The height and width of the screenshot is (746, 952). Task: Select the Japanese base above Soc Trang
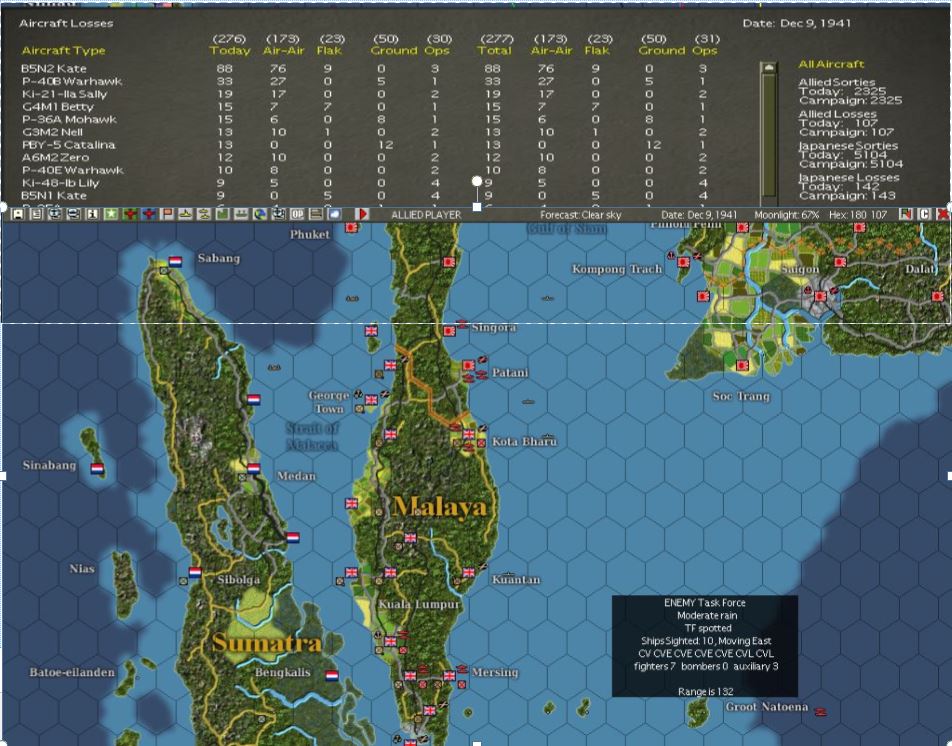tap(742, 365)
